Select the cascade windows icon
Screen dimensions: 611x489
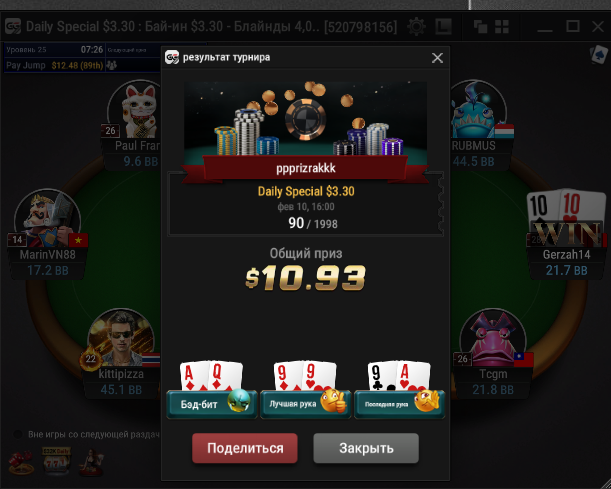click(x=480, y=27)
